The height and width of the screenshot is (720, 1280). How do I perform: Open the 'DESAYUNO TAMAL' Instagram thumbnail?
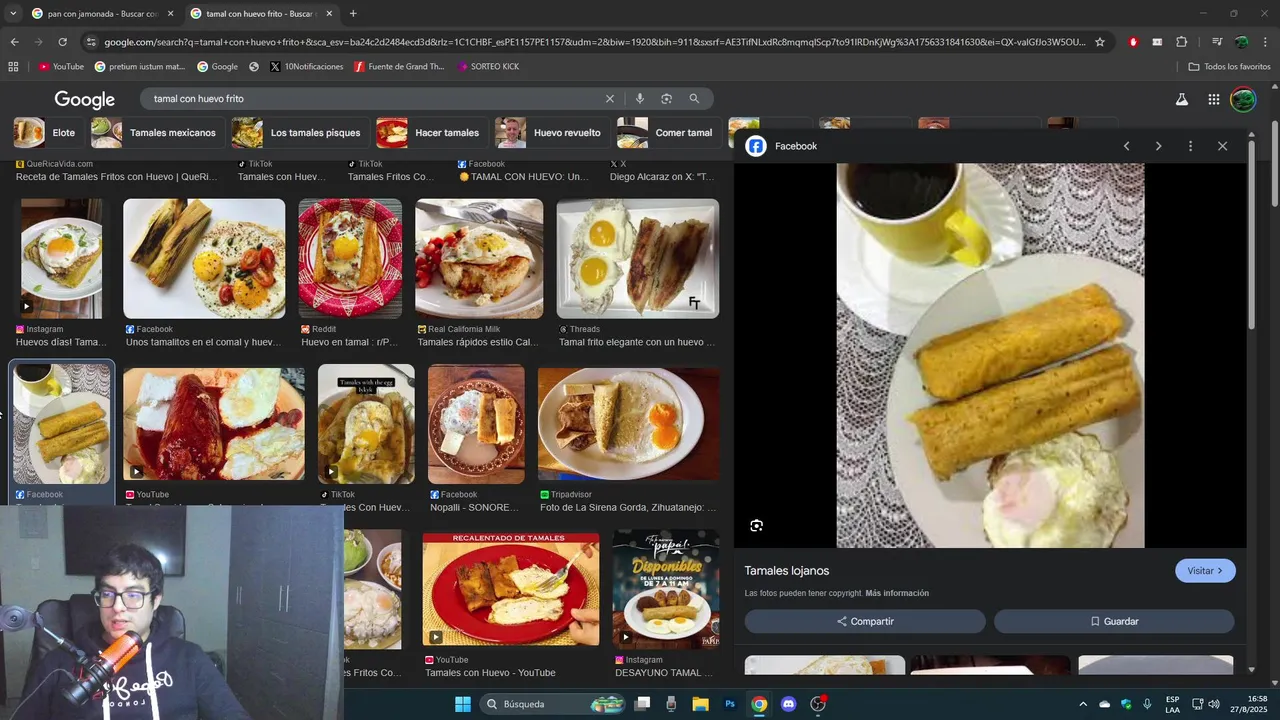pos(666,590)
